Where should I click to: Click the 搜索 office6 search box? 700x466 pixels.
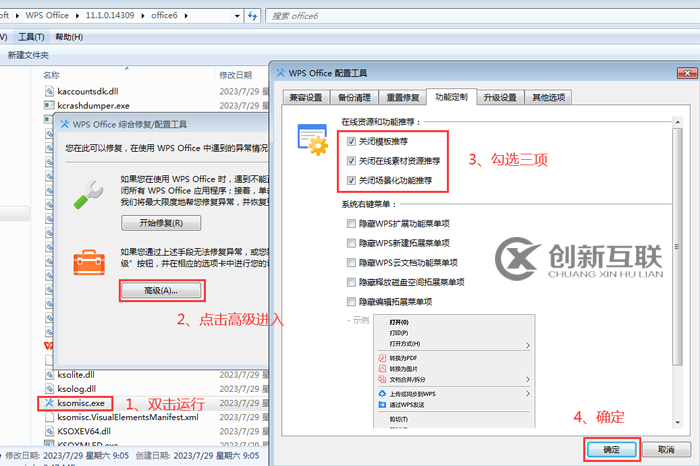click(x=482, y=16)
